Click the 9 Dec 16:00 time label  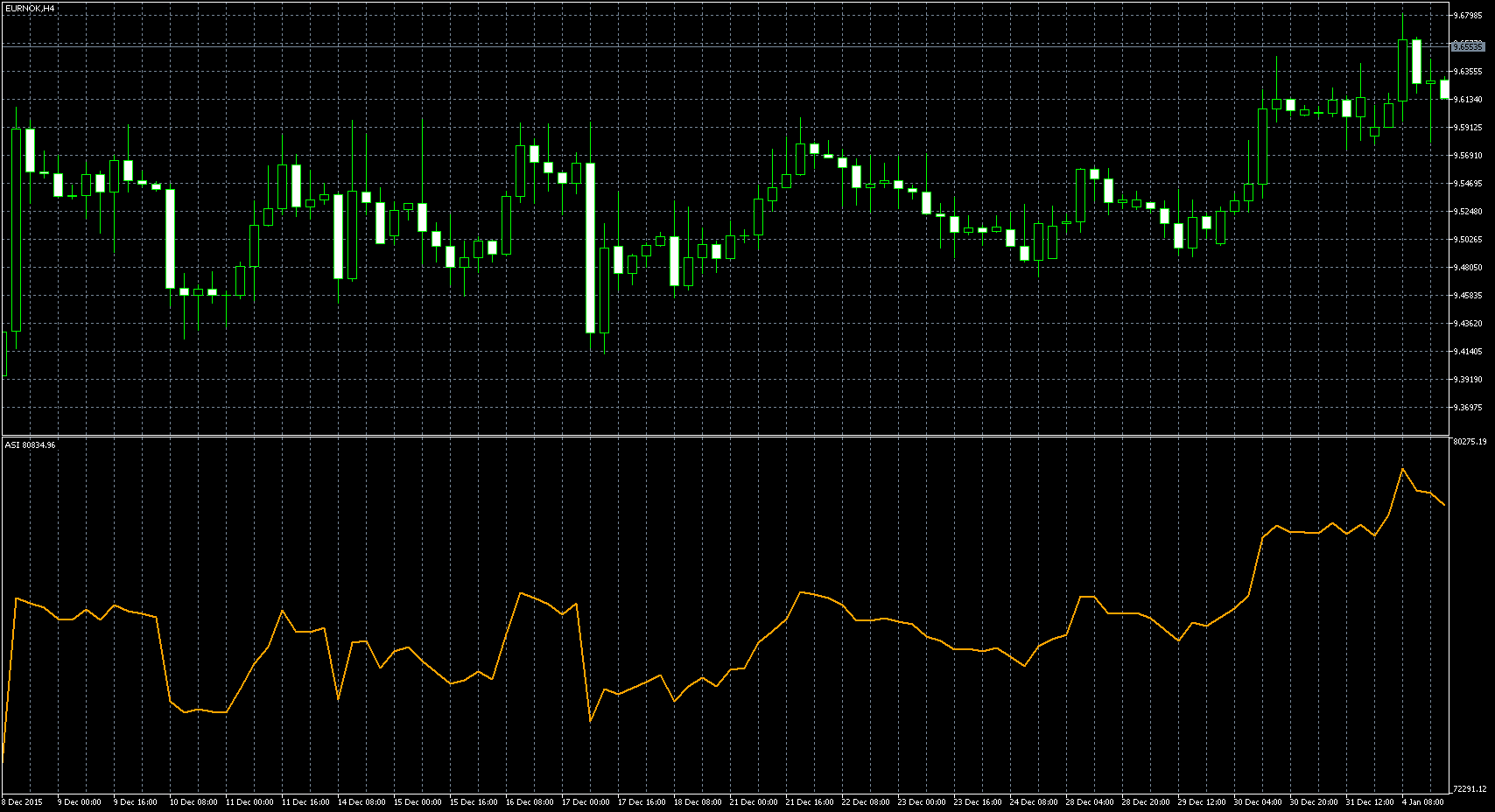pos(136,802)
